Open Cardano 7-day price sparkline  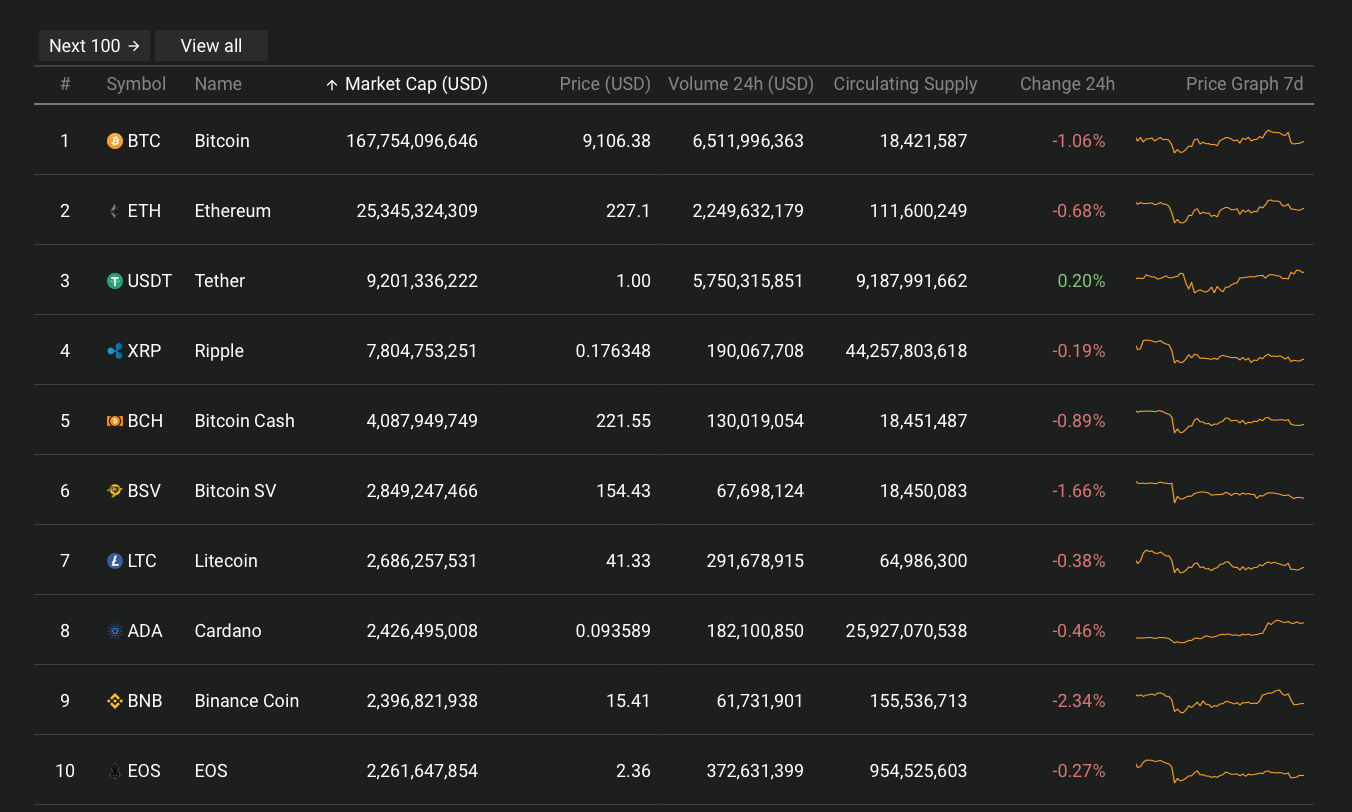(x=1220, y=631)
